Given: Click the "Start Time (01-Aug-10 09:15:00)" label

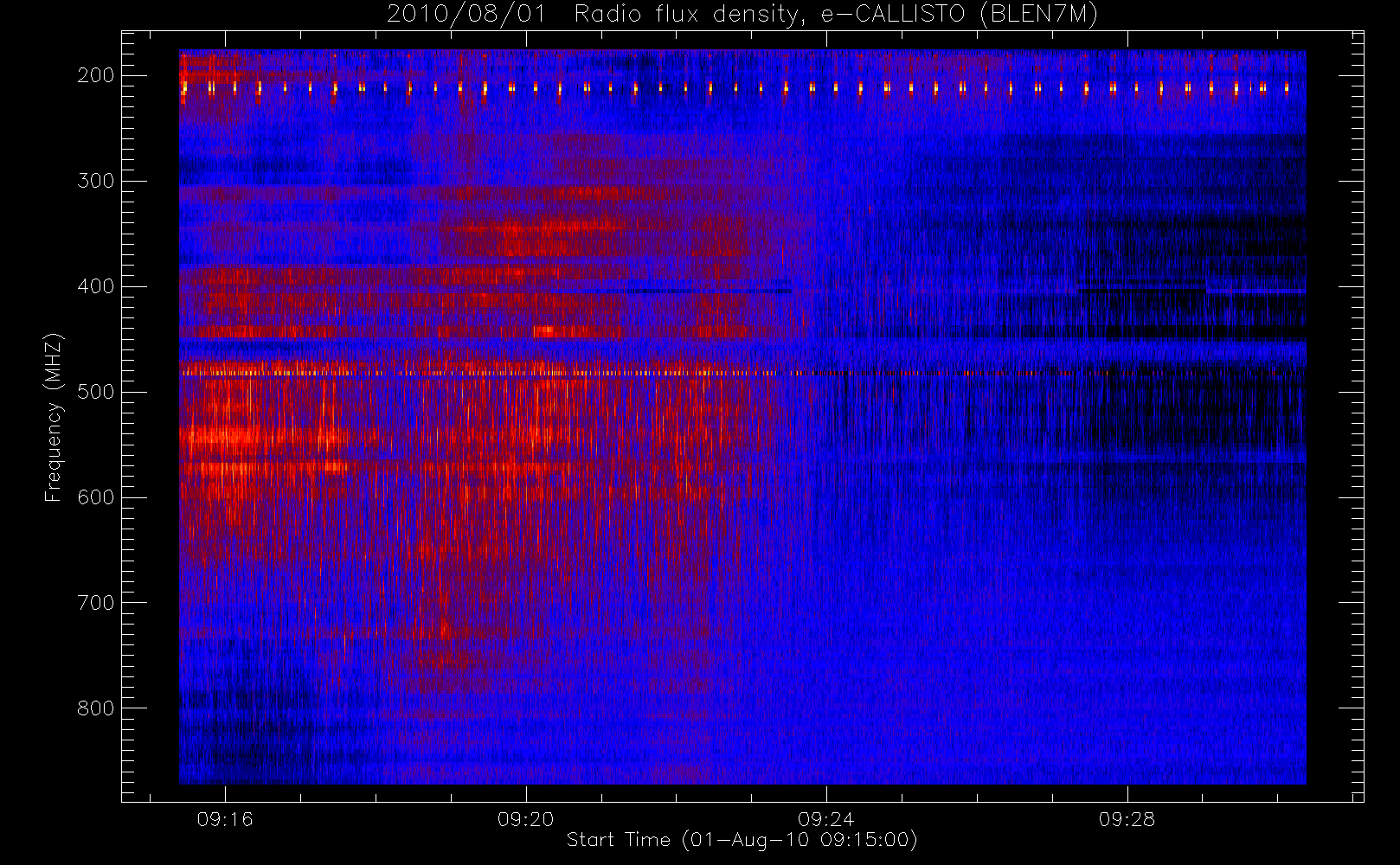Looking at the screenshot, I should point(742,840).
